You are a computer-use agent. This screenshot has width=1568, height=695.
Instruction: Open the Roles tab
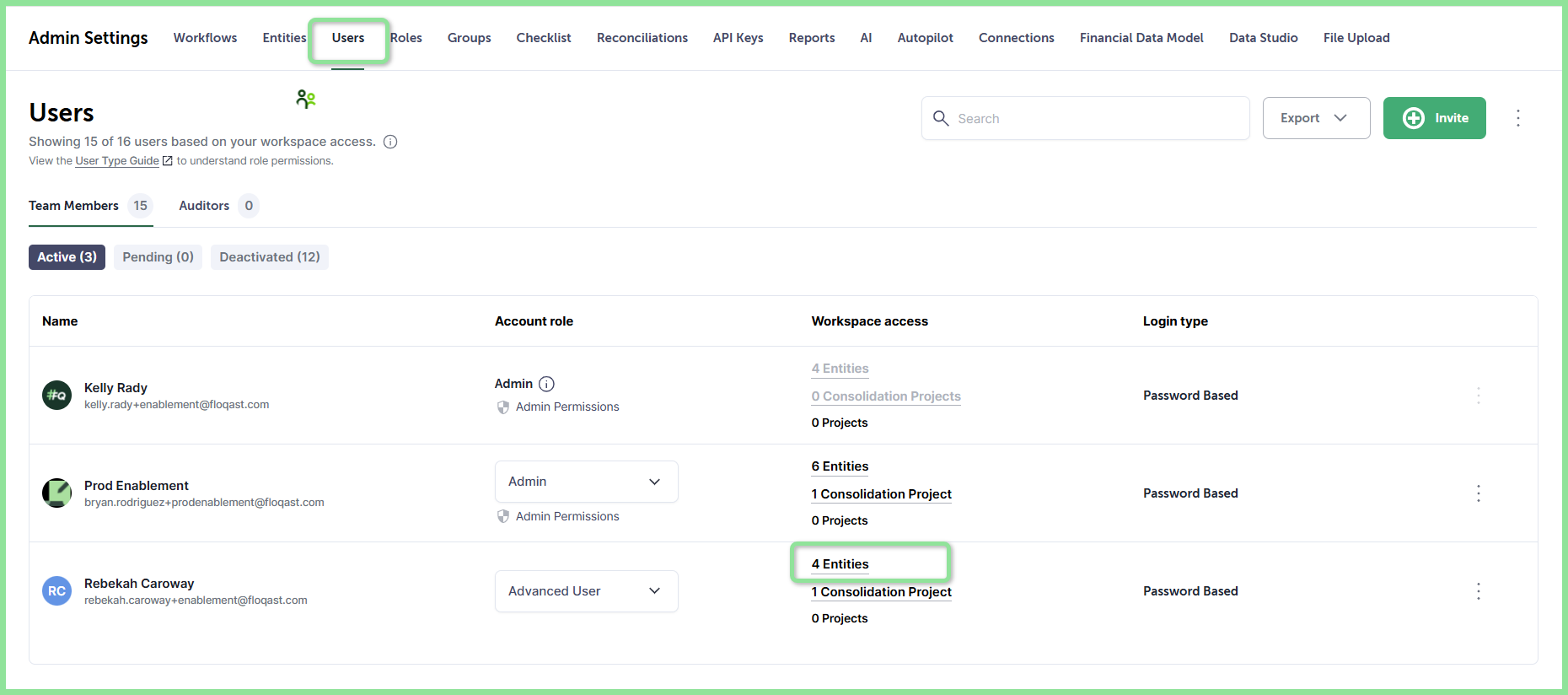(405, 38)
